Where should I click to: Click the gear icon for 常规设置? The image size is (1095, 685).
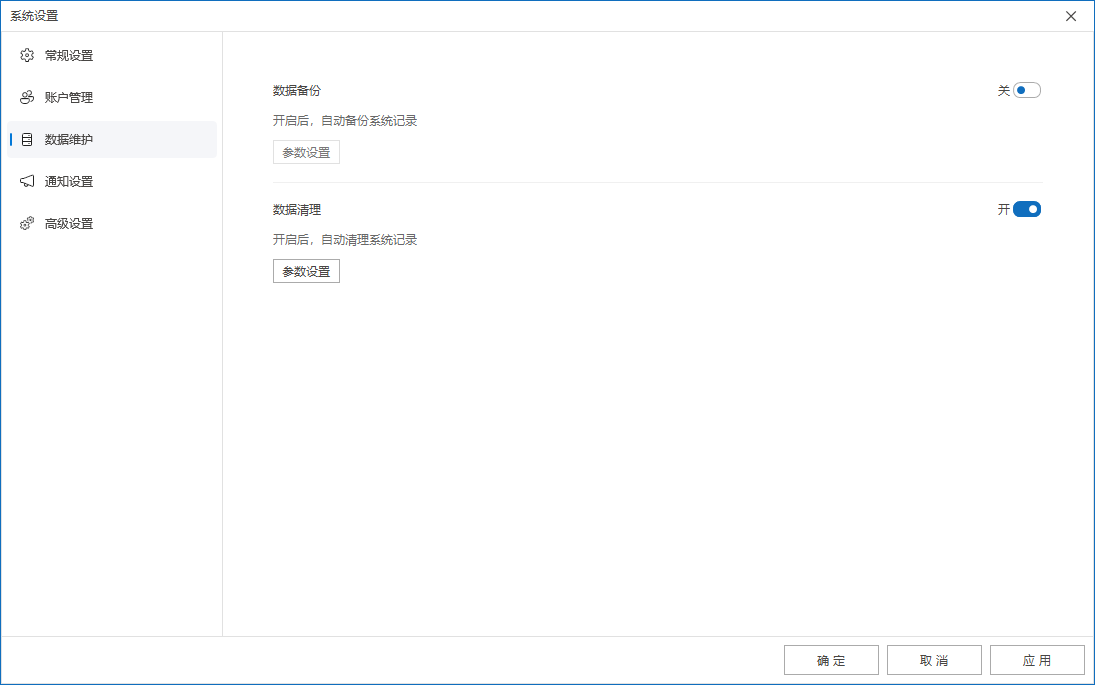[x=27, y=56]
